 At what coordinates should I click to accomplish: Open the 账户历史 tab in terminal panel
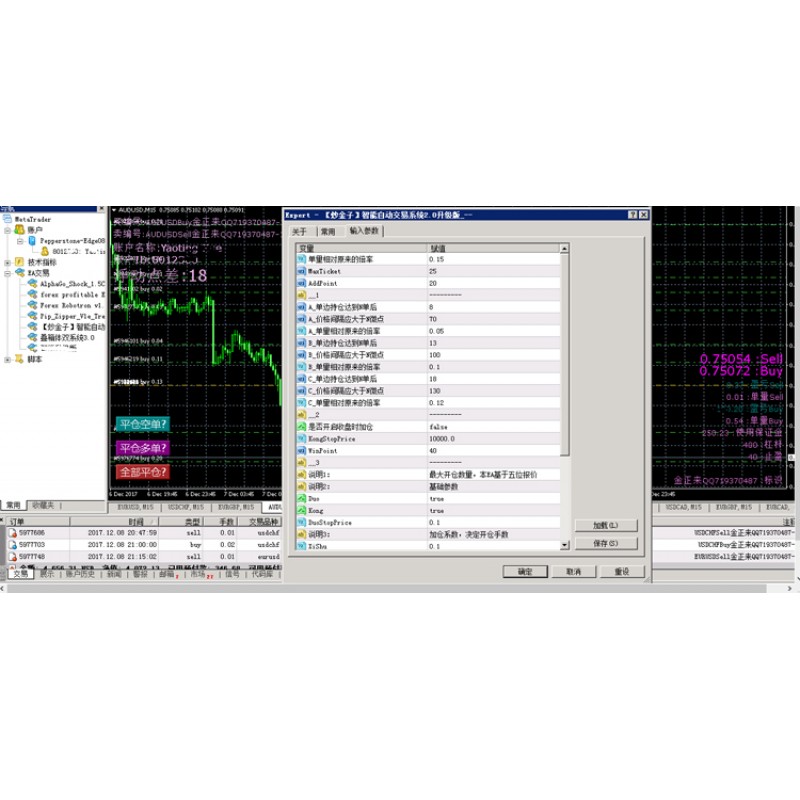(x=80, y=575)
